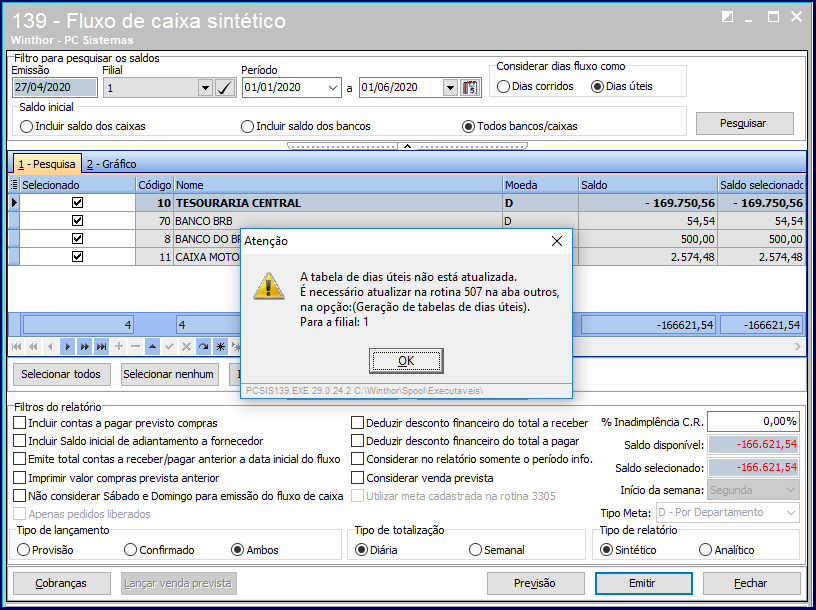The image size is (816, 610).
Task: Open the Período end date dropdown arrow
Action: [451, 87]
